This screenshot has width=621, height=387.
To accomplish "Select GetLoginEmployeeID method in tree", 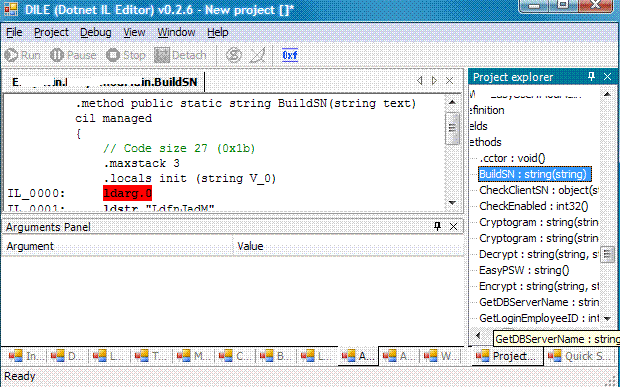I will point(539,318).
